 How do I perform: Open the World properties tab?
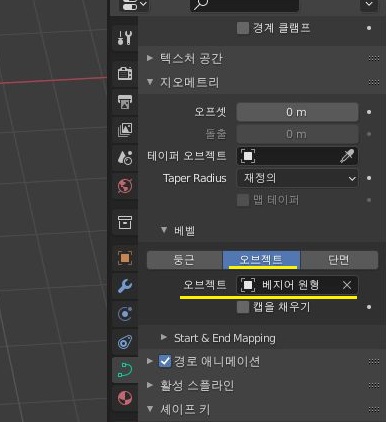125,186
